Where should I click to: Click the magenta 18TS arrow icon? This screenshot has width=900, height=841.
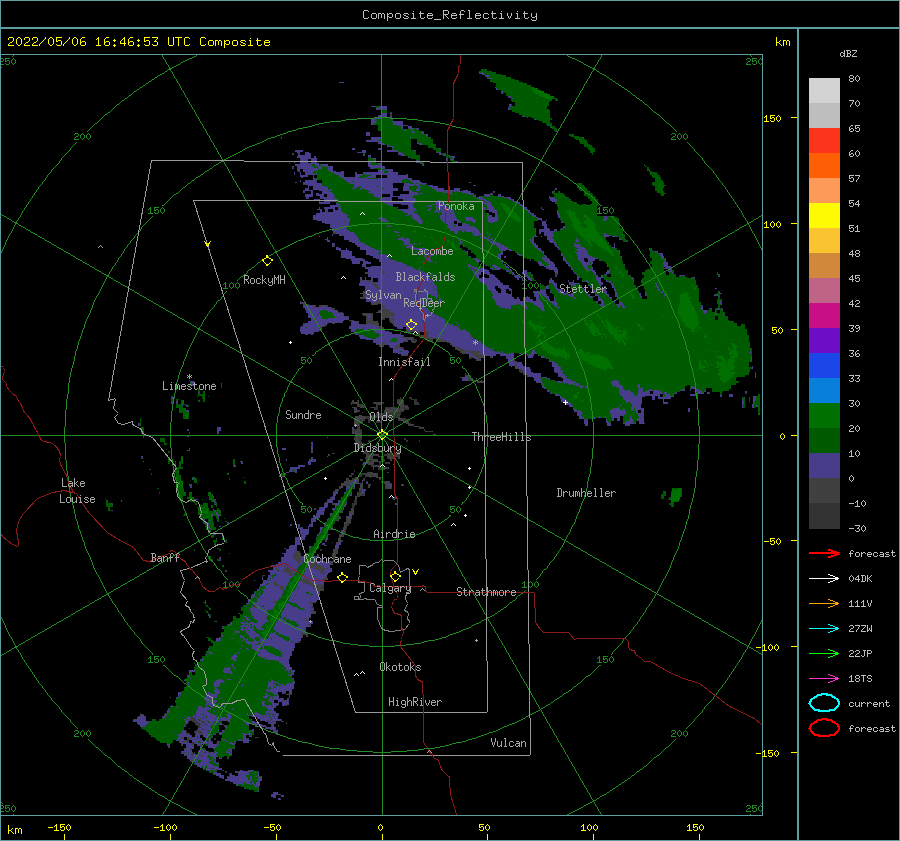point(824,679)
